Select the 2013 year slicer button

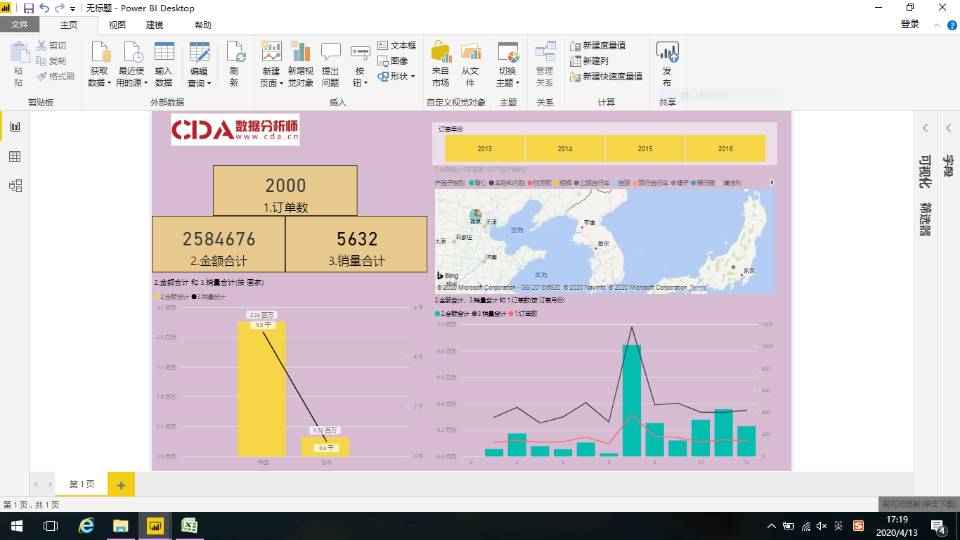485,148
